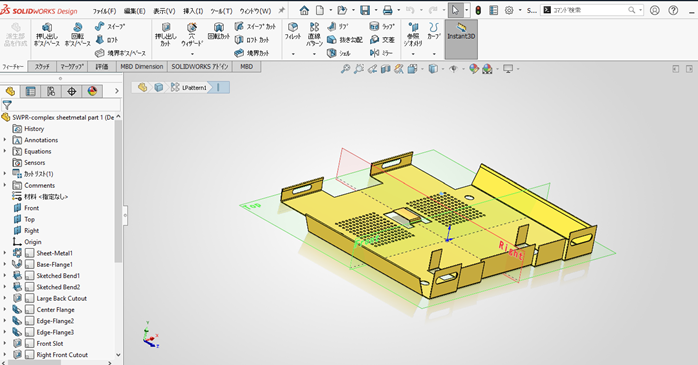Select the Mirror tool (ミラー)
Screen dimensions: 698x365
(381, 53)
